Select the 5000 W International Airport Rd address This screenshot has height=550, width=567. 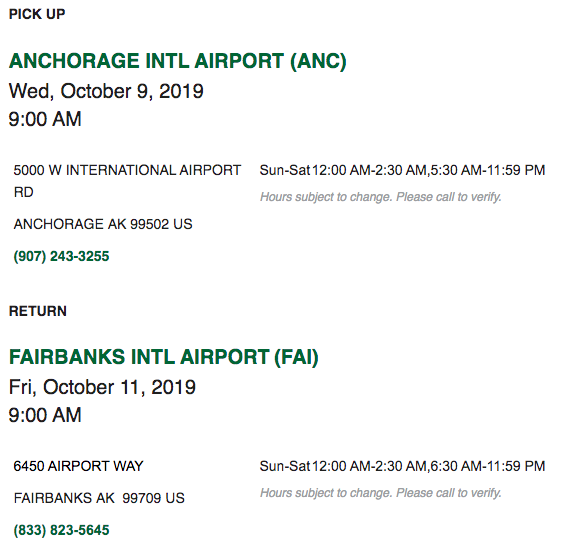127,181
